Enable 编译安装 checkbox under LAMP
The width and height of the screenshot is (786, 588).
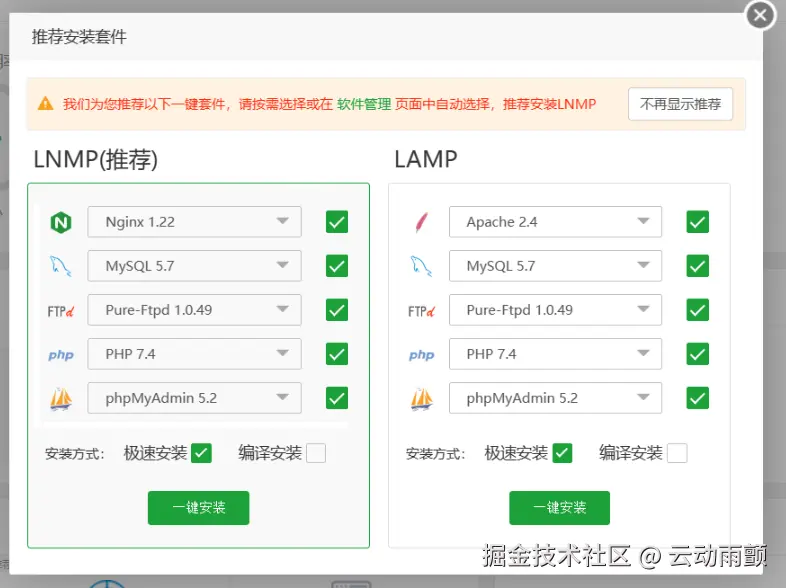pyautogui.click(x=677, y=453)
